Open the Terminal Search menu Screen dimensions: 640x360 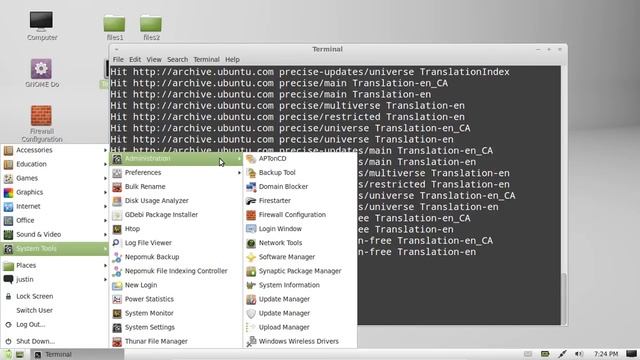pos(178,60)
